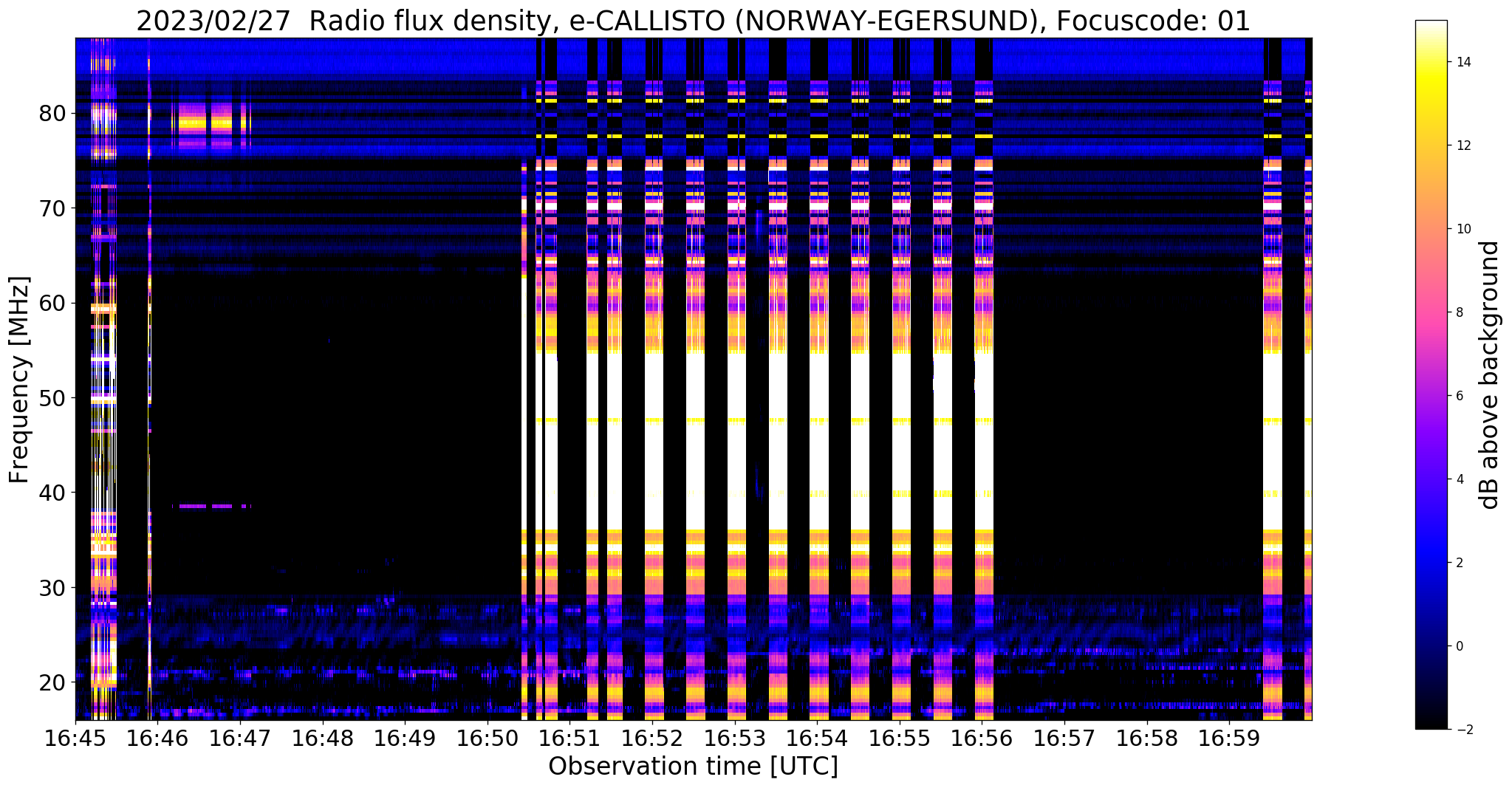1512x788 pixels.
Task: Click the 16:47 time tick label
Action: coord(240,738)
